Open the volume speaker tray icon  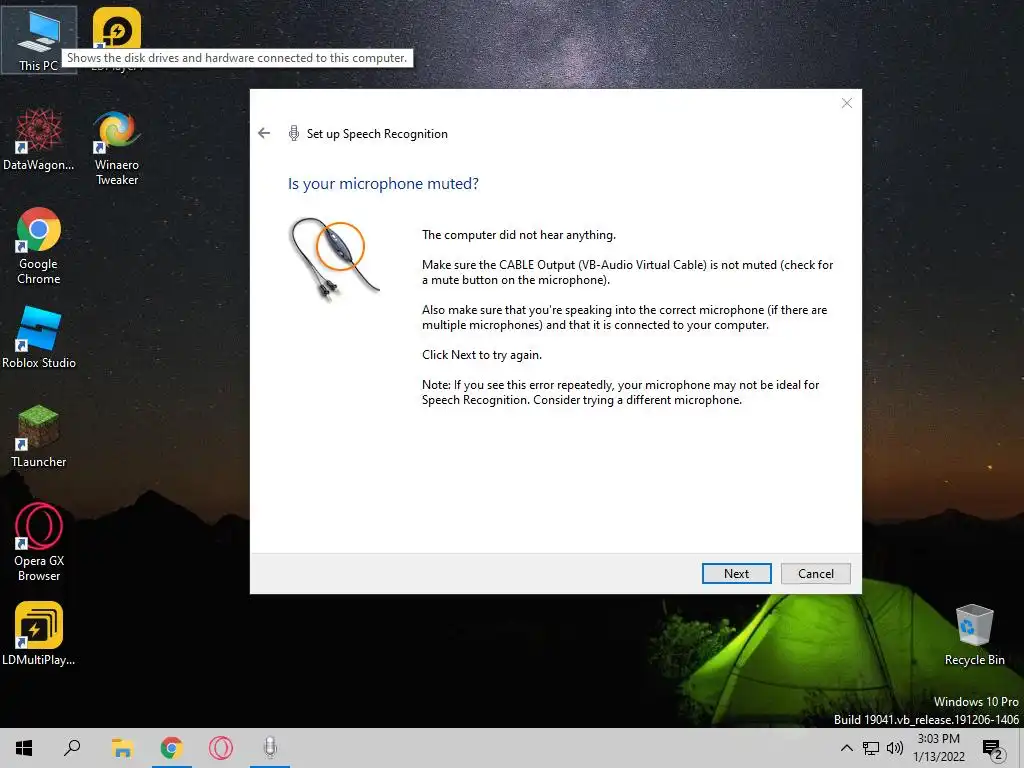coord(895,748)
